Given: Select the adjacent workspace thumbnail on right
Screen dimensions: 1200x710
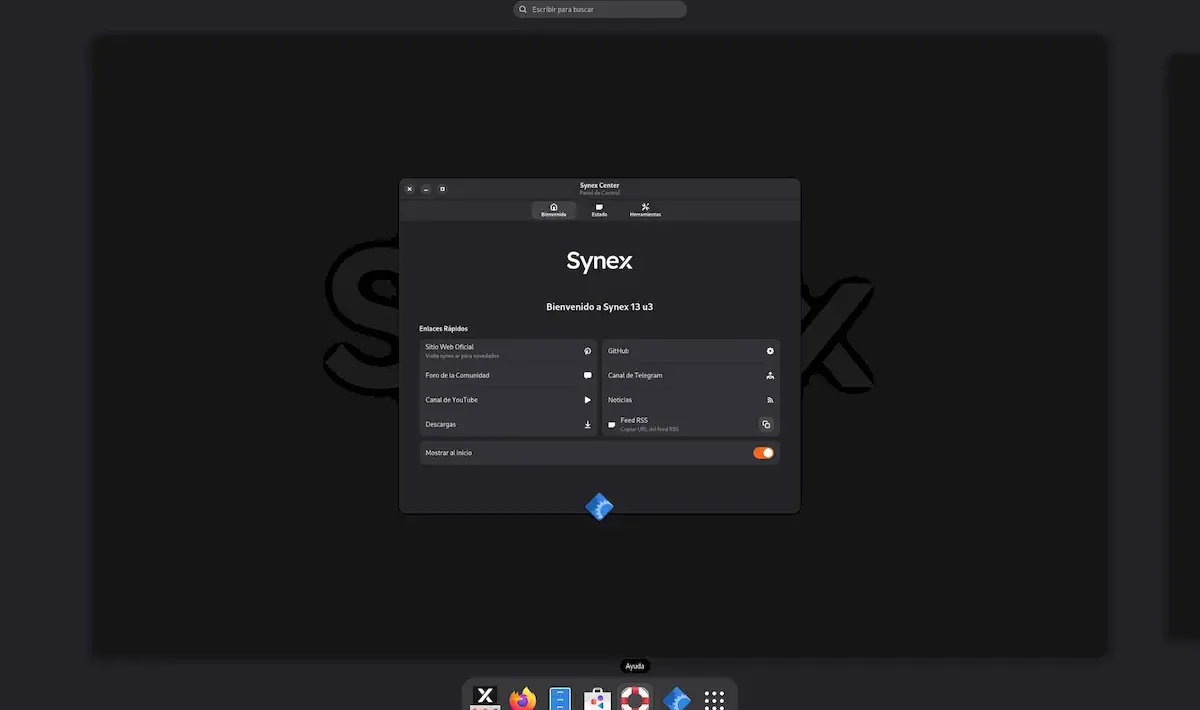Looking at the screenshot, I should point(1184,345).
